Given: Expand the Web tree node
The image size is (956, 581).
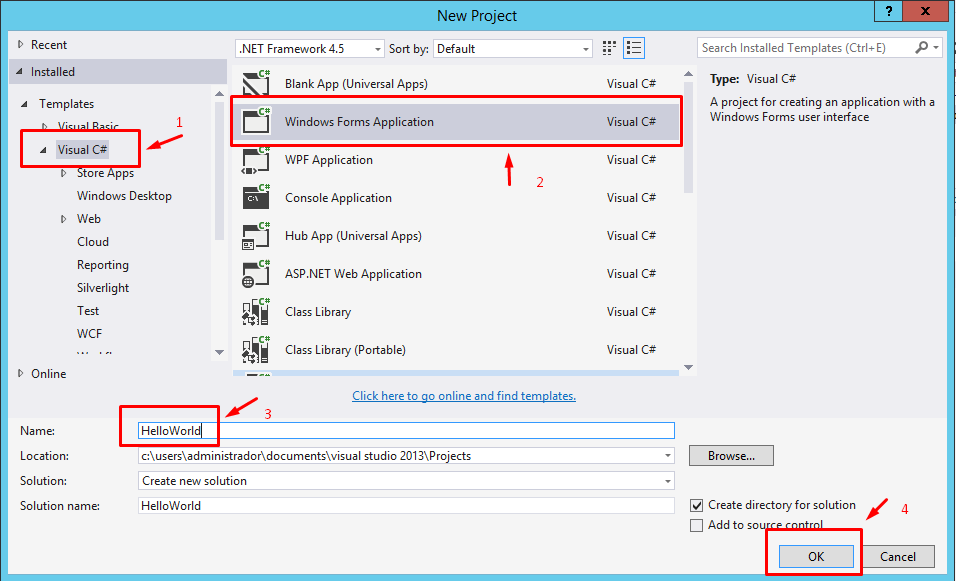Looking at the screenshot, I should click(x=63, y=219).
